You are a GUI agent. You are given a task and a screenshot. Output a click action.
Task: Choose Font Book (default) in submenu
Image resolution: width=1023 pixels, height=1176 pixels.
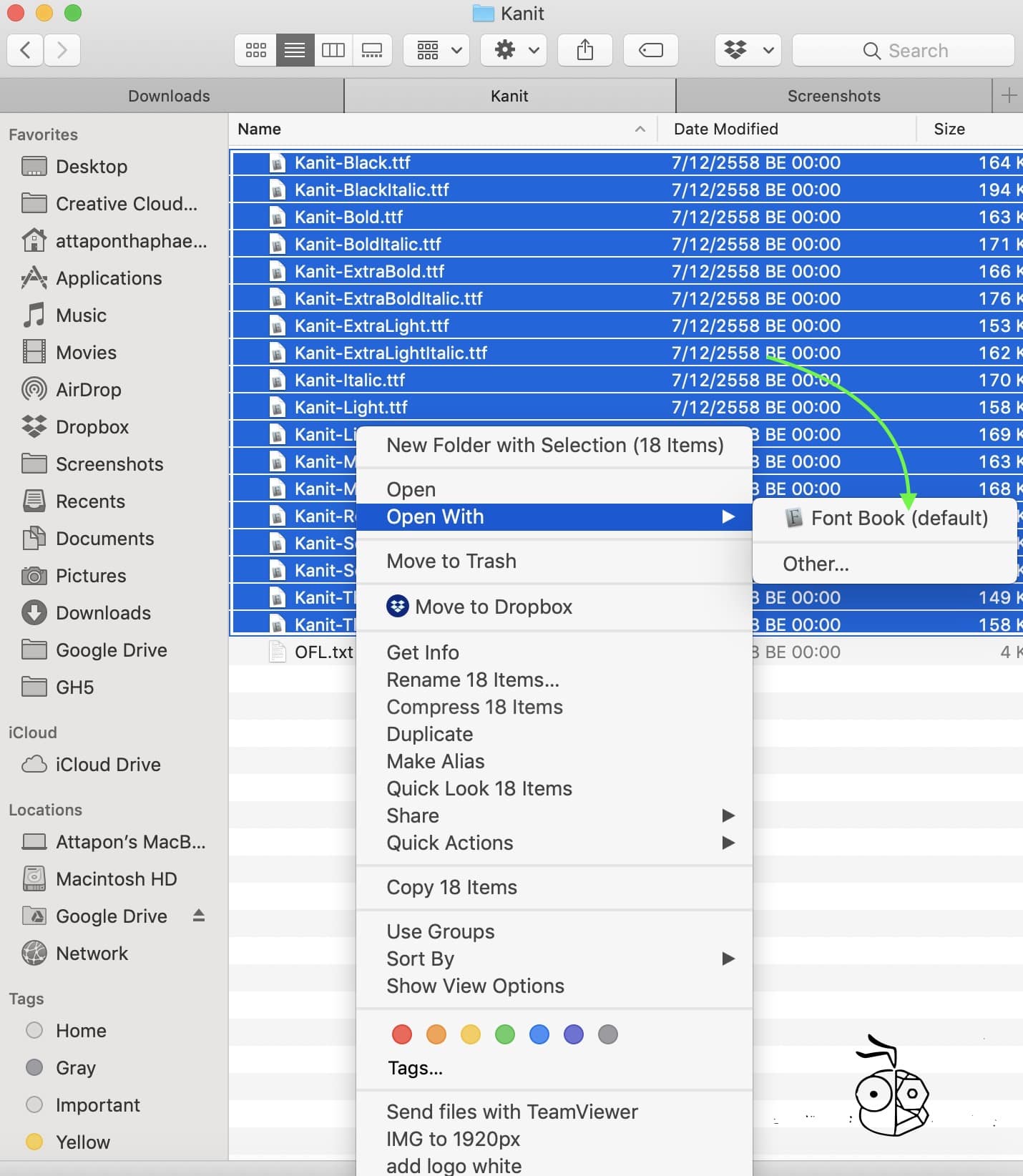coord(885,518)
